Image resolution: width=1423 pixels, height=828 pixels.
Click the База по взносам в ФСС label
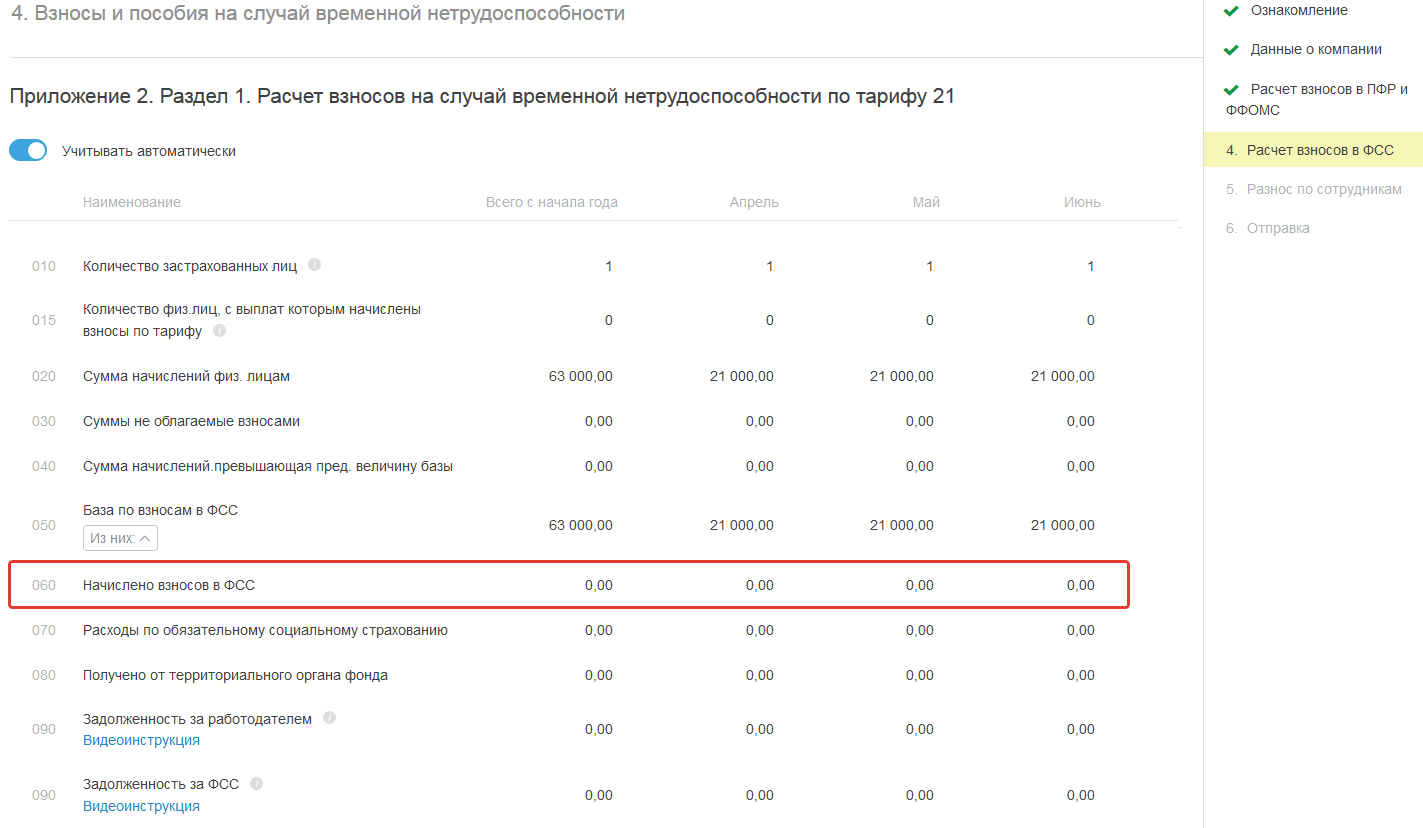point(160,510)
